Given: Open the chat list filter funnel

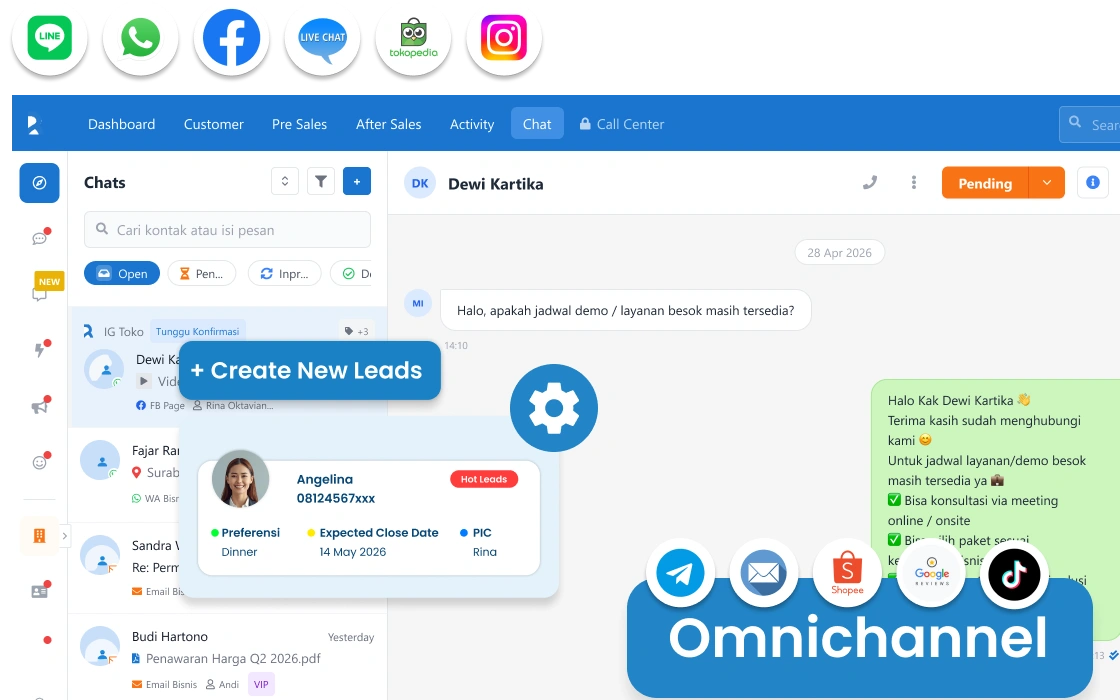Looking at the screenshot, I should tap(321, 181).
